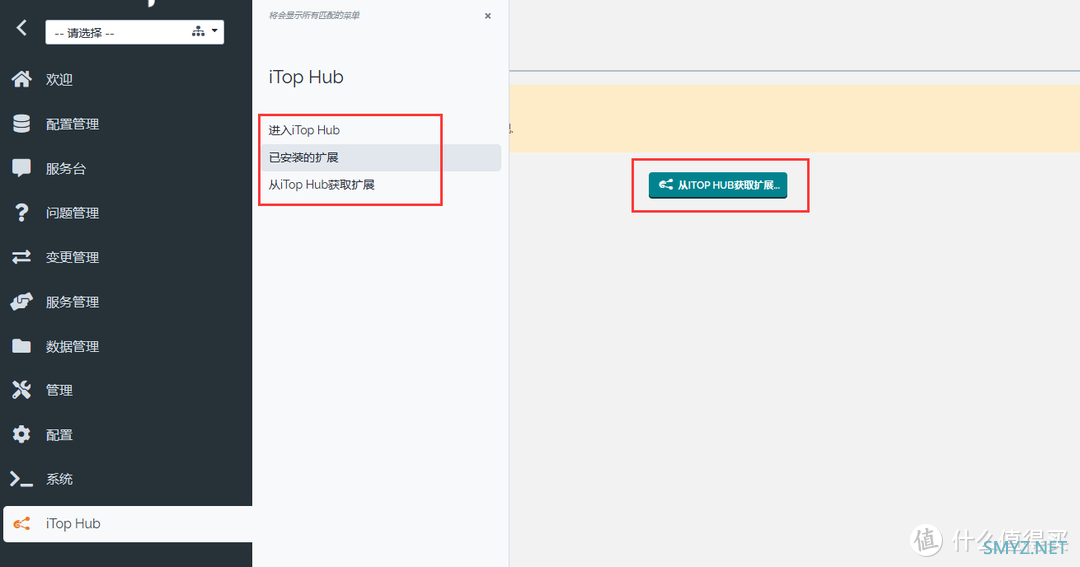Screen dimensions: 1080x567
Task: Click the database icon for 配置管理
Action: [x=21, y=124]
